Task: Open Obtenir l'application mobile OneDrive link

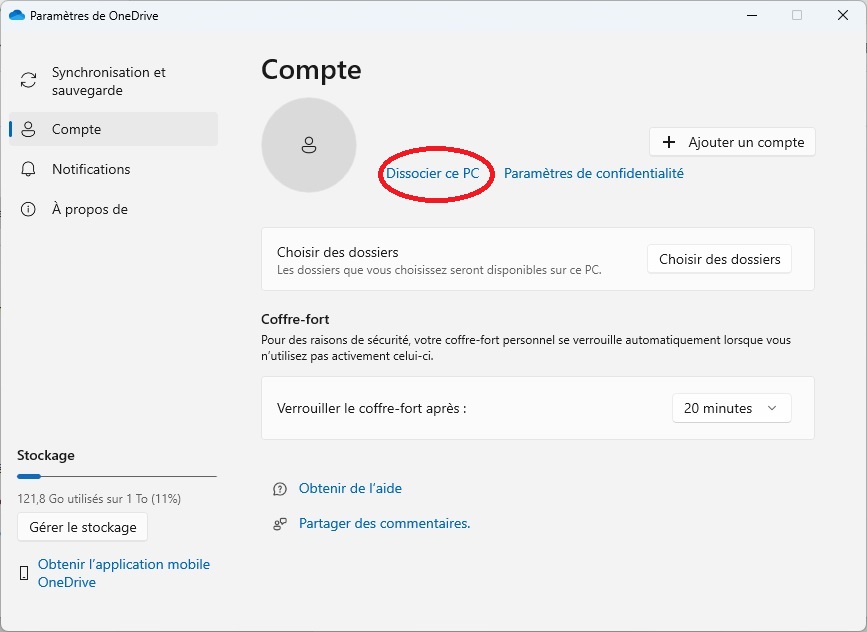Action: 124,573
